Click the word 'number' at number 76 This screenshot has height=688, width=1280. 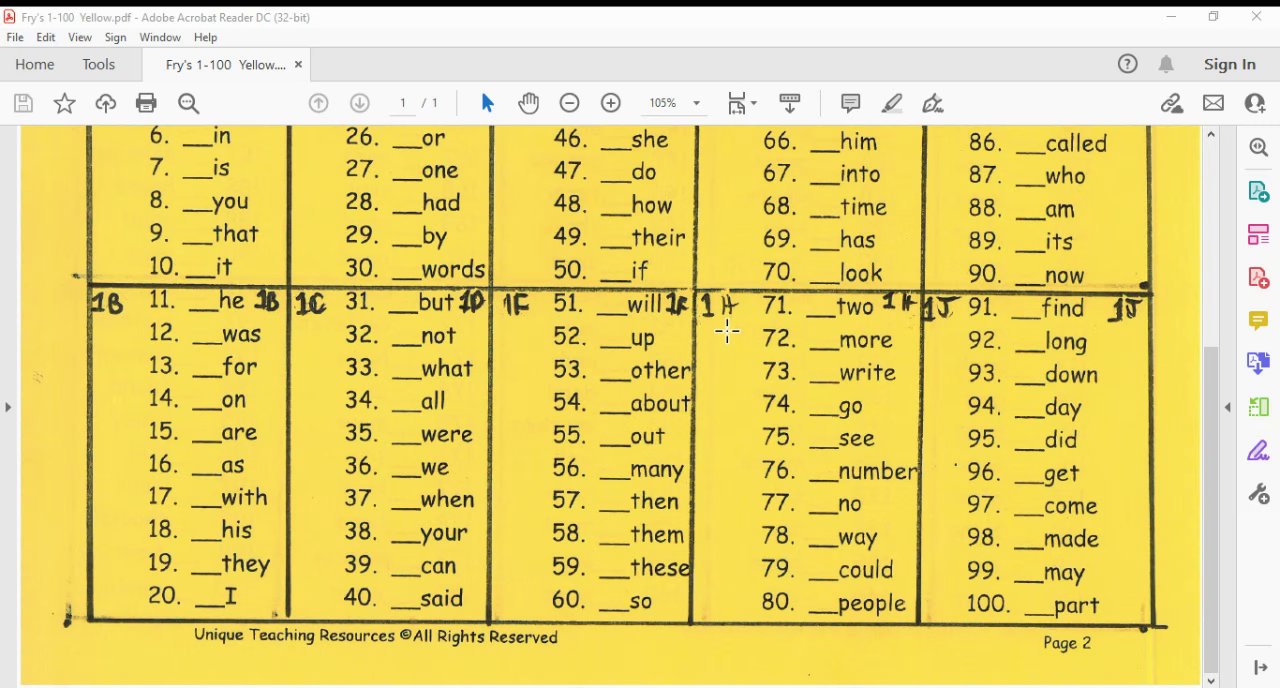pos(878,471)
